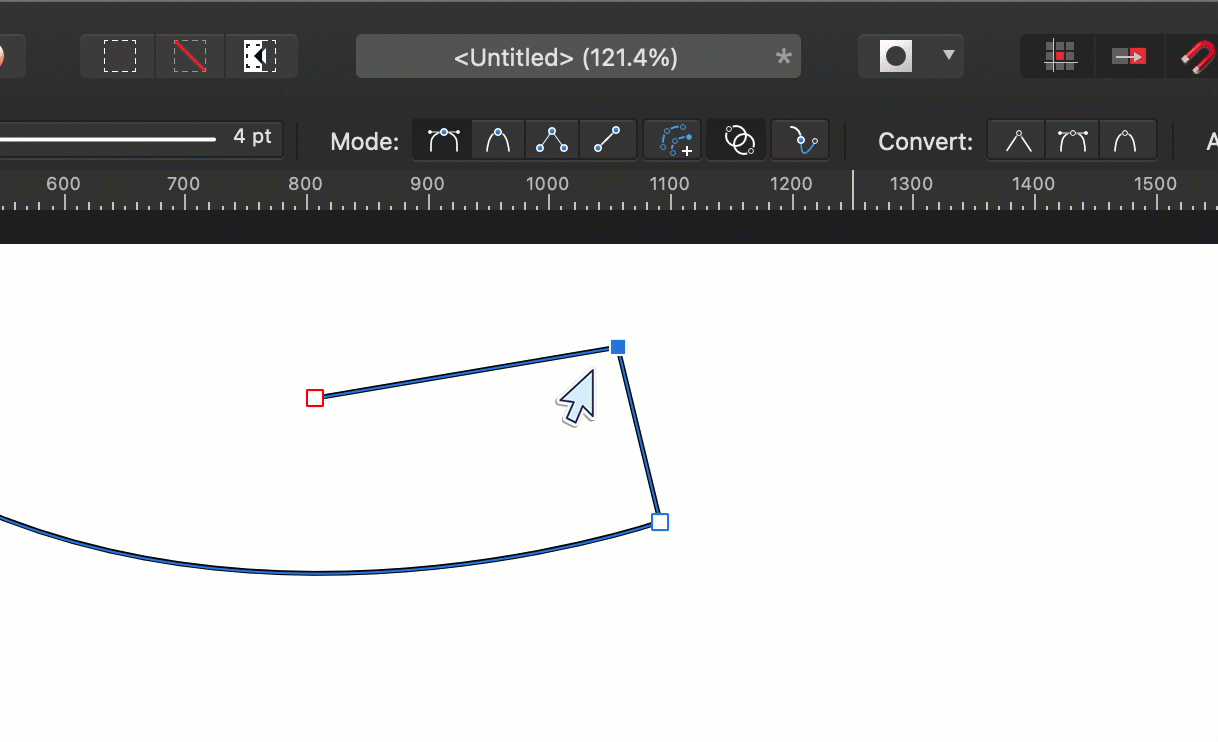Toggle Add New Curve overlapping circles icon
Screen dimensions: 1218x742
click(x=738, y=141)
